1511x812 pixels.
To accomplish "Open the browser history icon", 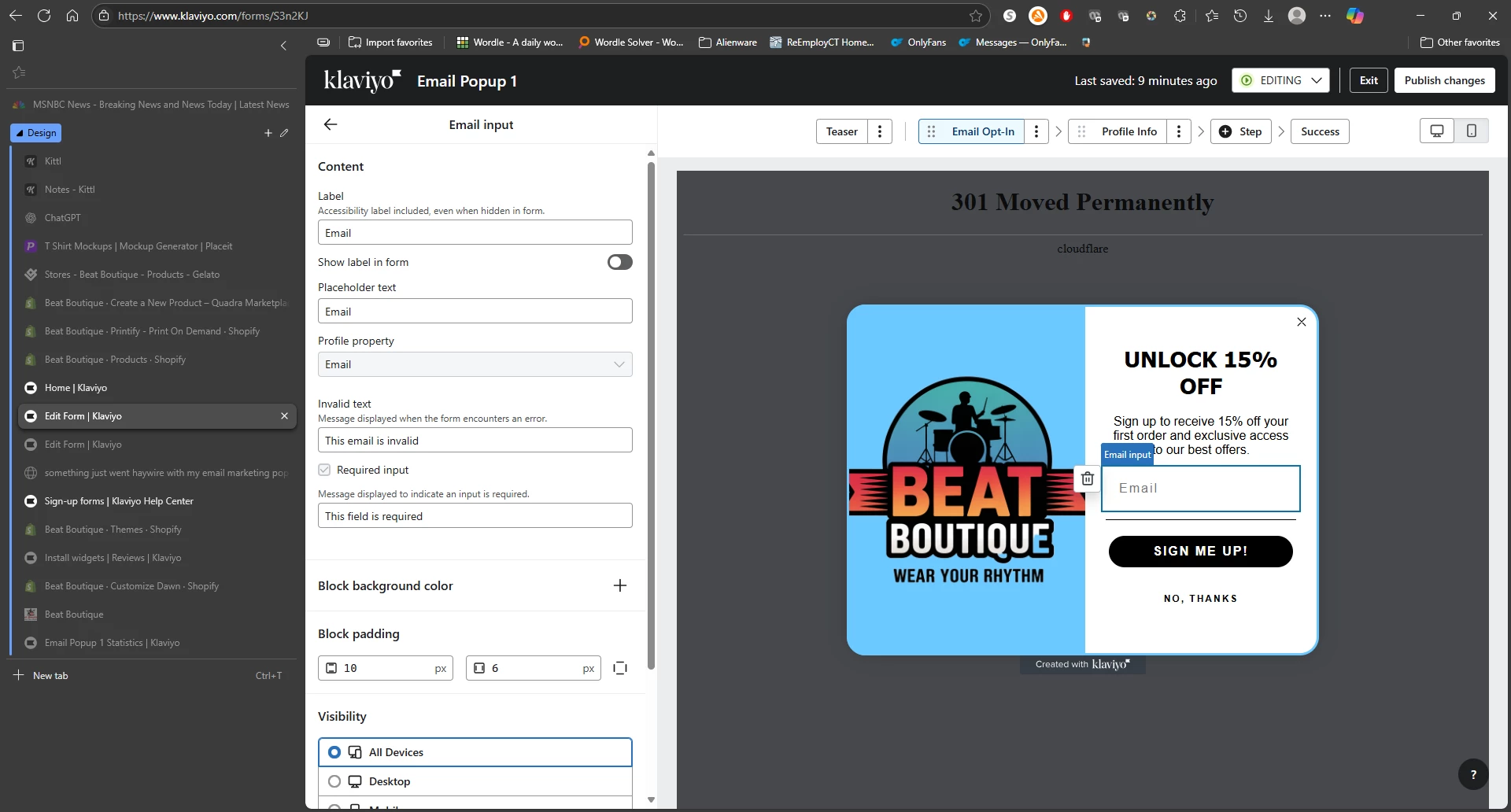I will point(1240,16).
